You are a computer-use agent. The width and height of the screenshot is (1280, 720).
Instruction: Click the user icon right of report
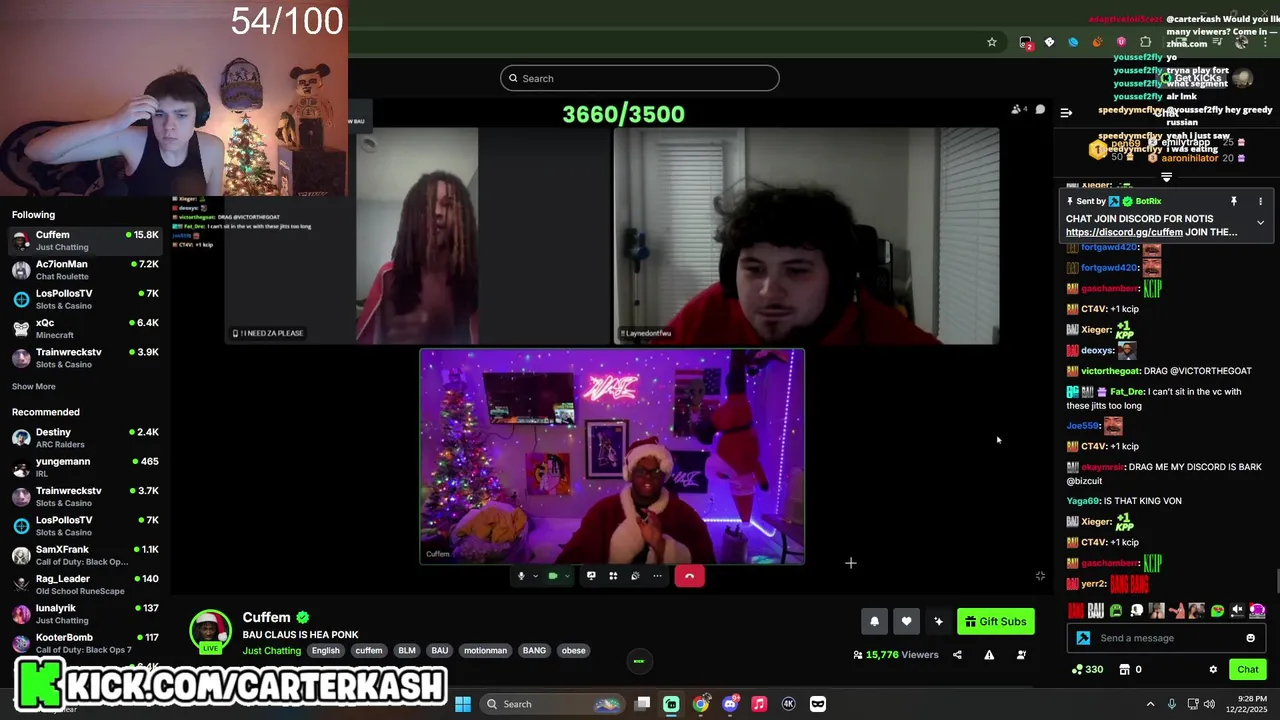(x=1021, y=655)
